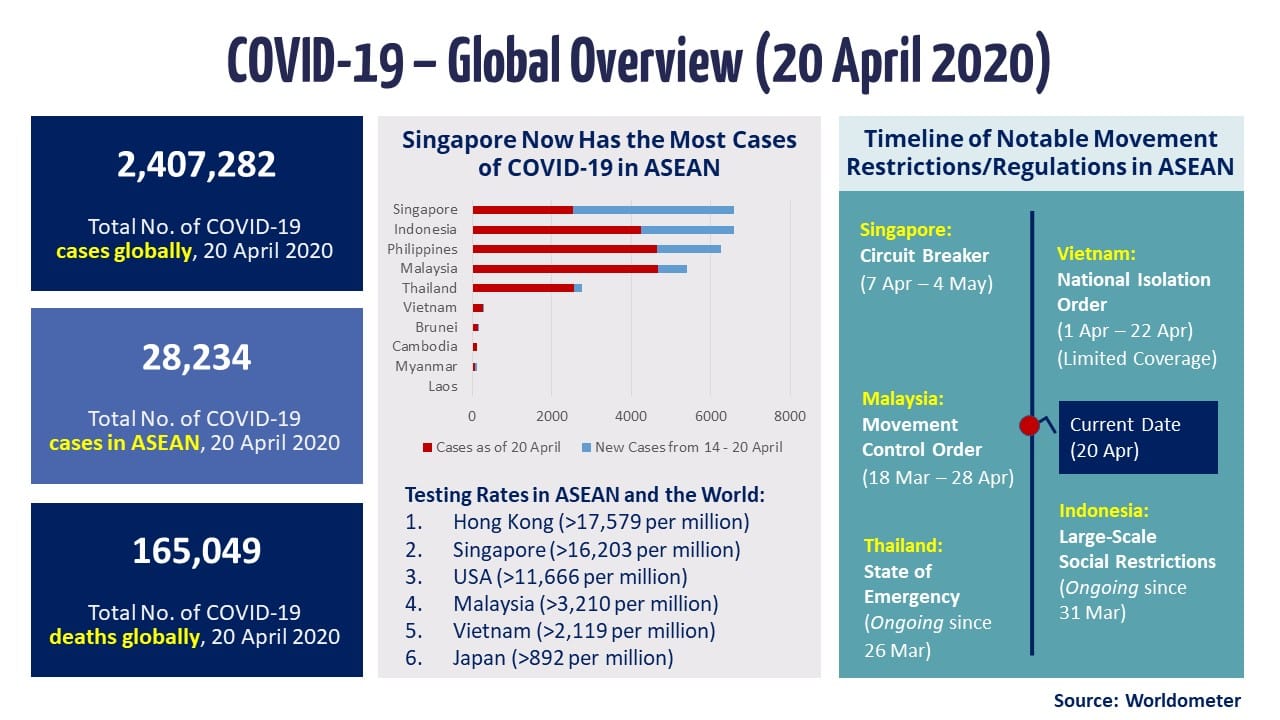Select the ASEAN cases card showing 28,234
Image resolution: width=1280 pixels, height=720 pixels.
pos(196,390)
